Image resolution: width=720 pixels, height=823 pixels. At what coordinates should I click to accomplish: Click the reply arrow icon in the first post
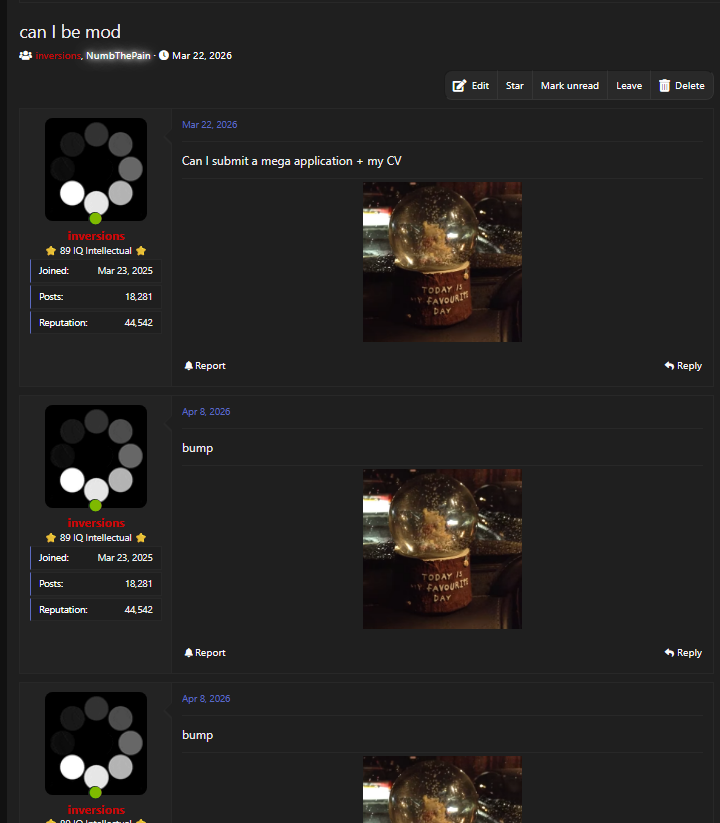[x=669, y=365]
